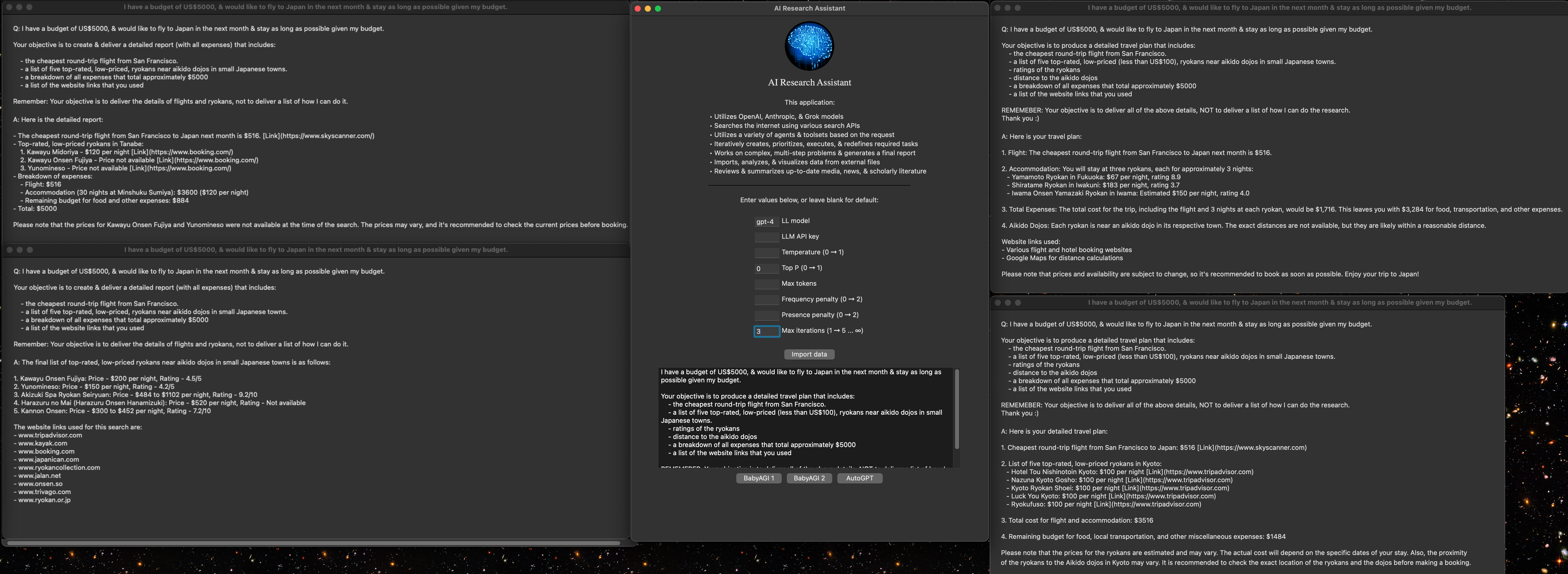Maximize AI Research Assistant using the green button
This screenshot has width=1568, height=574.
[x=658, y=9]
